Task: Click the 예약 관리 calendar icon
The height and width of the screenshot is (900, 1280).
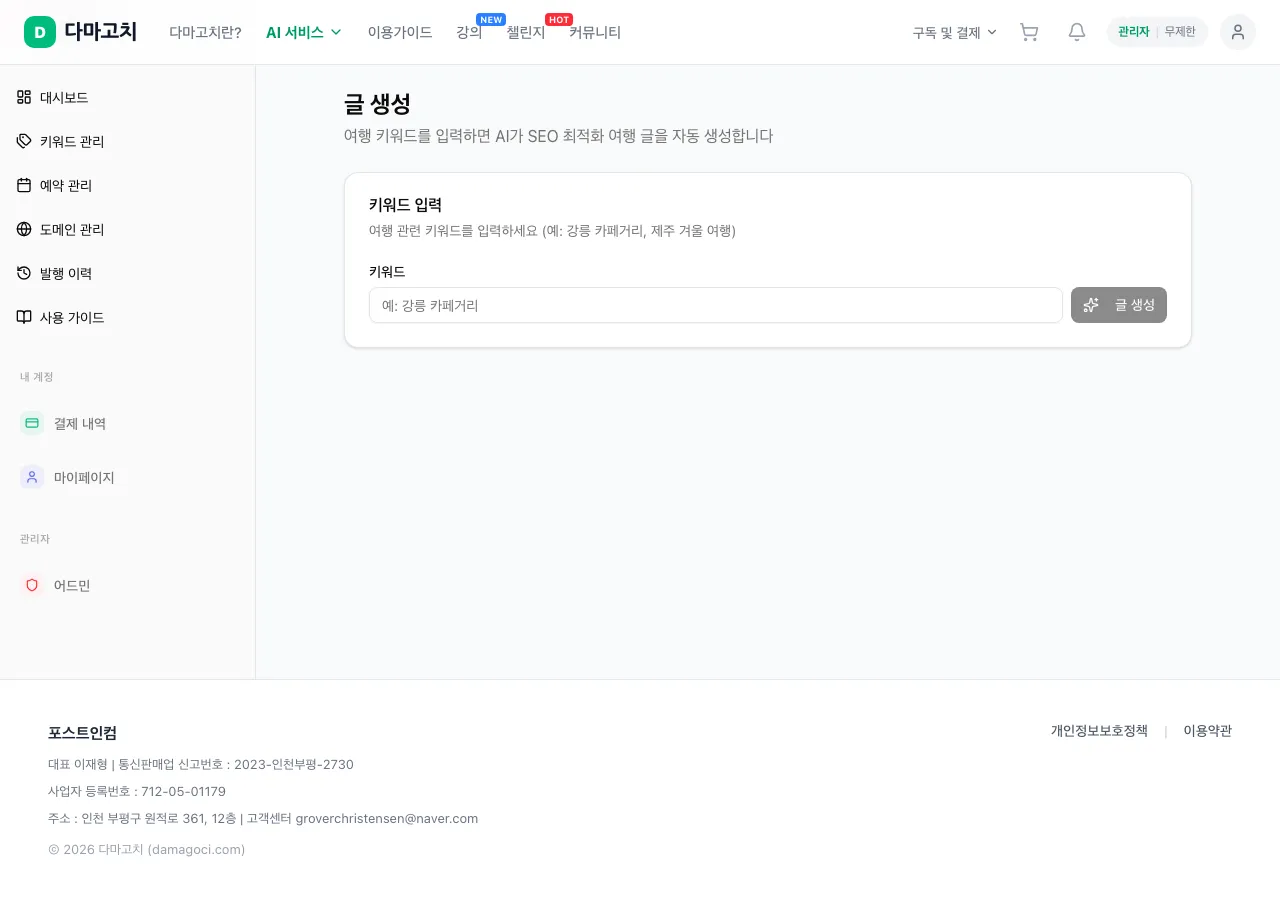Action: [x=24, y=185]
